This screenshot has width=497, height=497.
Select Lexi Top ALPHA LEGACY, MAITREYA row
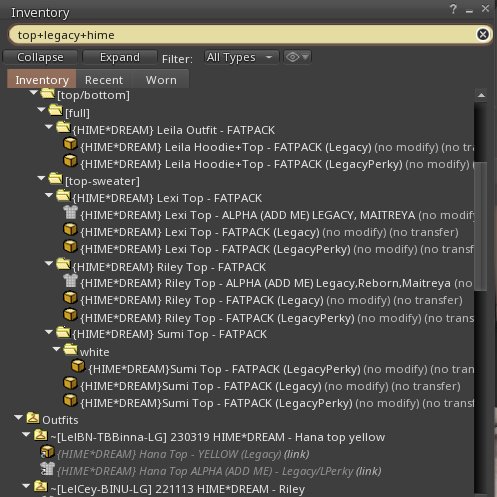[268, 215]
